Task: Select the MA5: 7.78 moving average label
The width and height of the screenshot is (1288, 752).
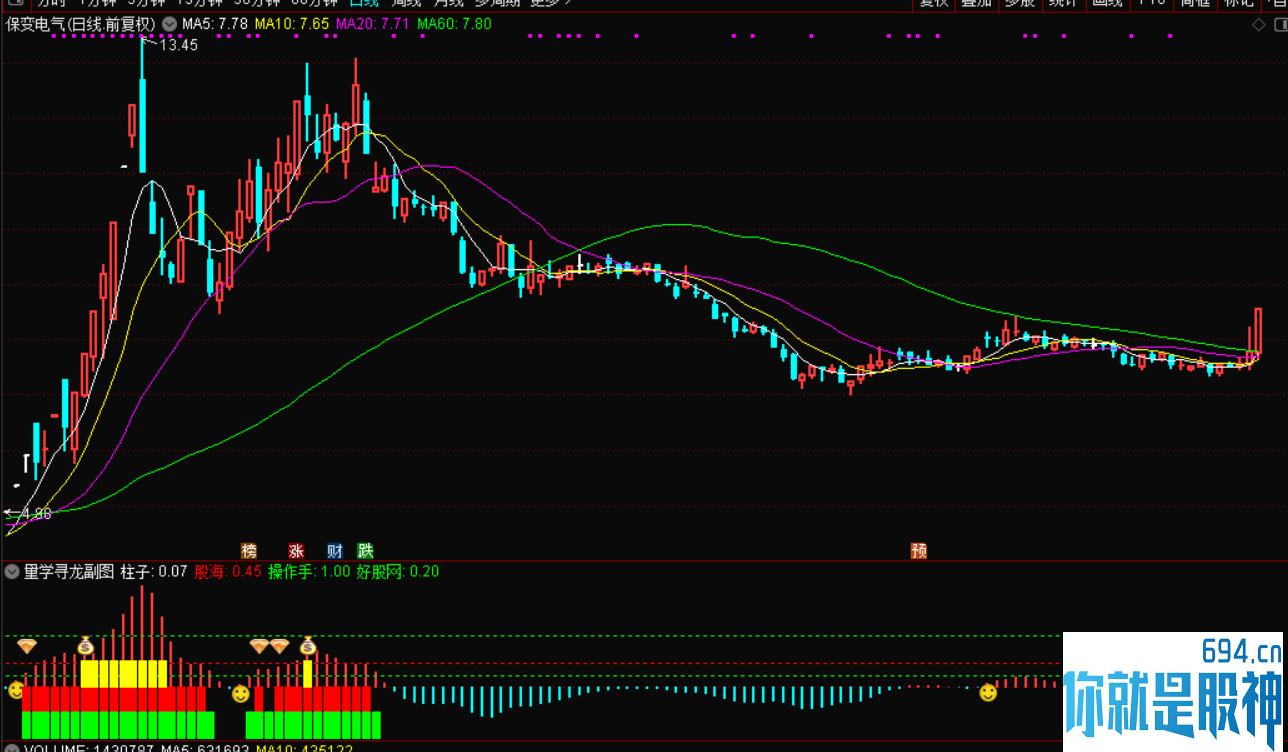Action: pos(215,24)
